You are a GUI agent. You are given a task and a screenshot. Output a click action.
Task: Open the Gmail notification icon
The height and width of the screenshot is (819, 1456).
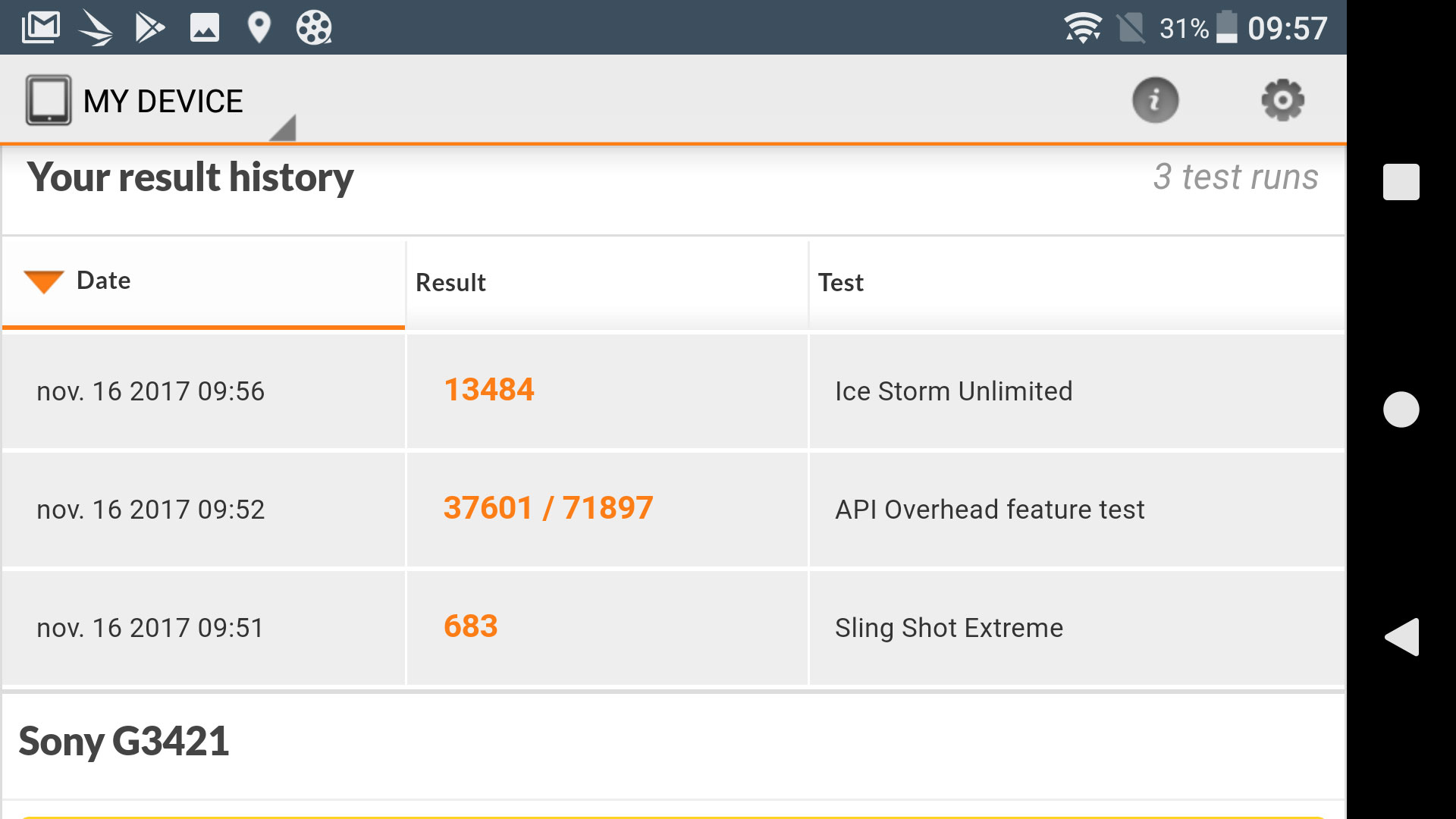pyautogui.click(x=41, y=28)
